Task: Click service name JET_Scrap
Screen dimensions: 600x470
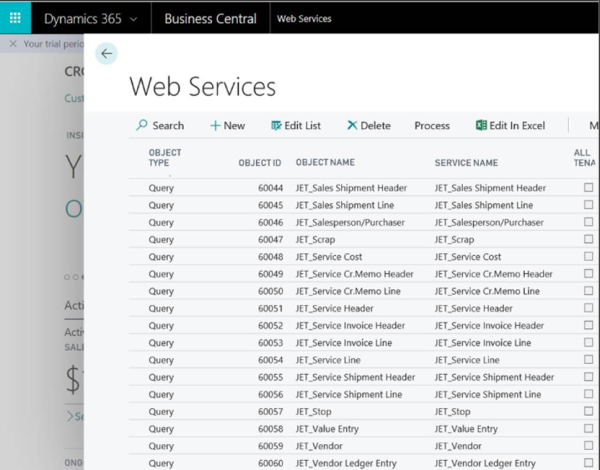Action: (x=454, y=240)
